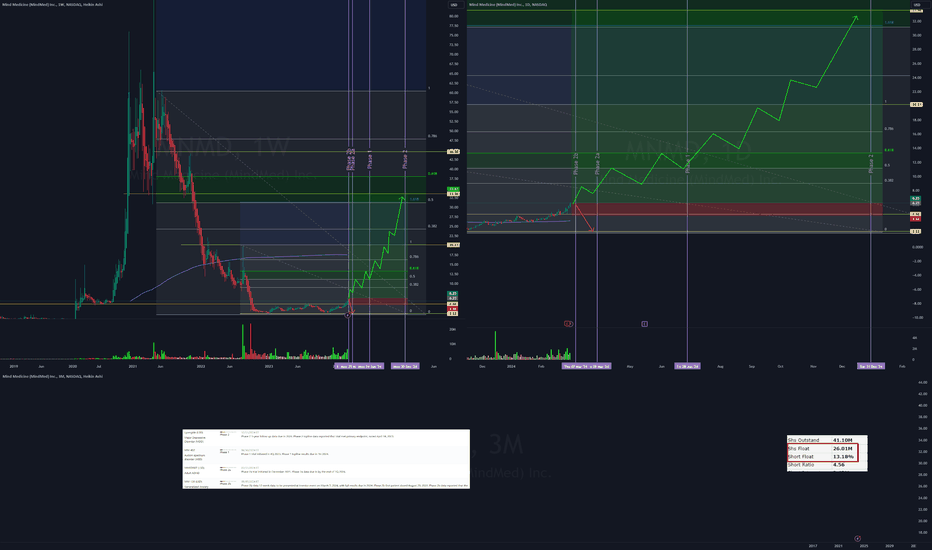Click the 31 Dec '24 date label on daily axis
Image resolution: width=932 pixels, height=550 pixels.
tap(871, 366)
